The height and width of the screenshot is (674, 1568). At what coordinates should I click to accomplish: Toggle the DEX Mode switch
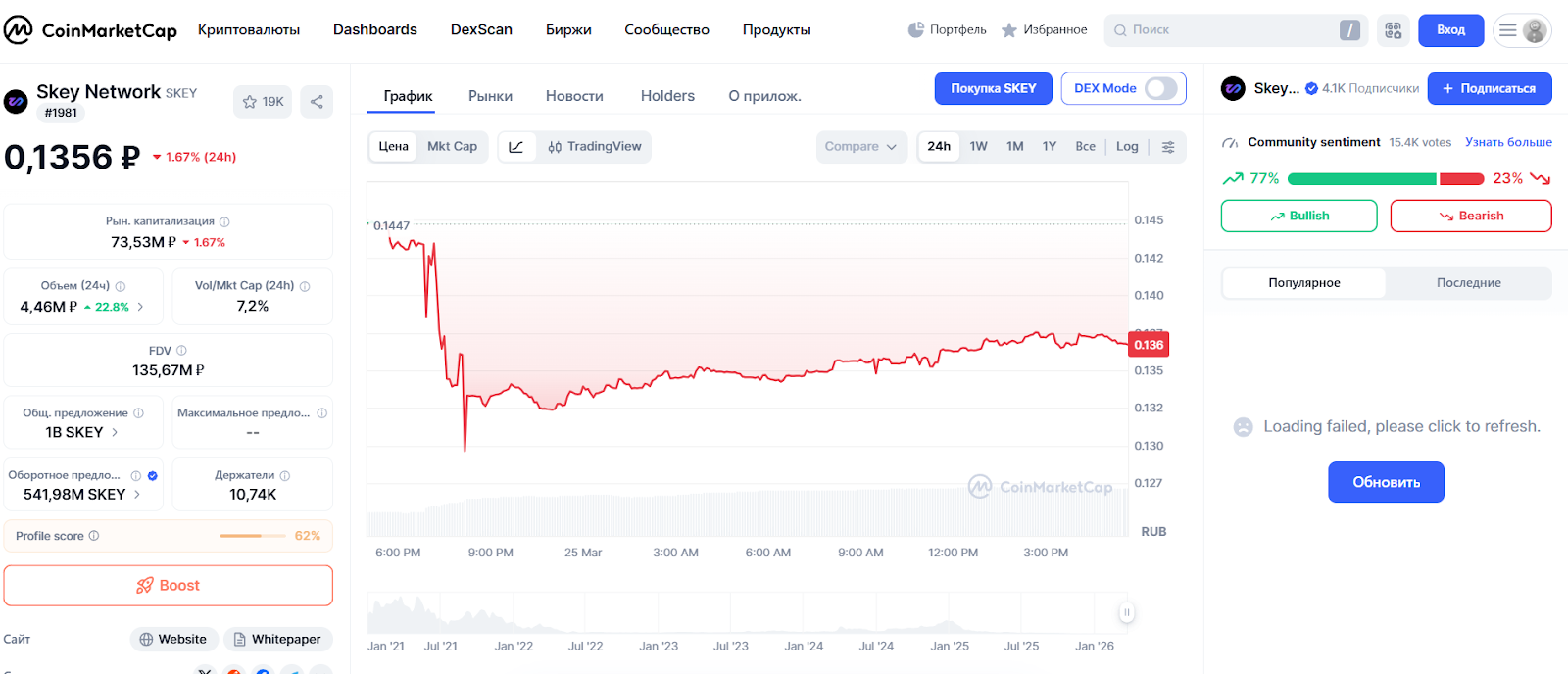point(1160,88)
